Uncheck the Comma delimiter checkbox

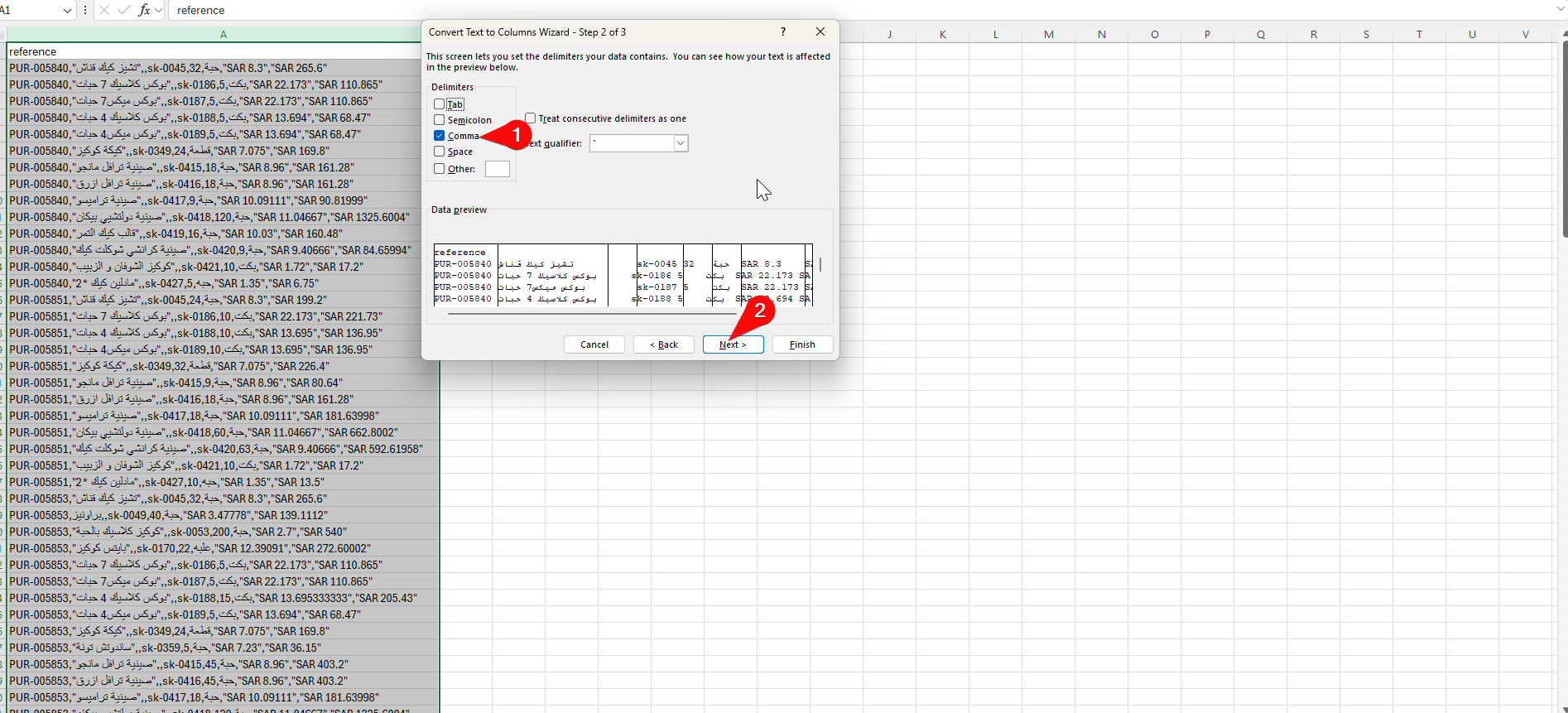(x=439, y=136)
